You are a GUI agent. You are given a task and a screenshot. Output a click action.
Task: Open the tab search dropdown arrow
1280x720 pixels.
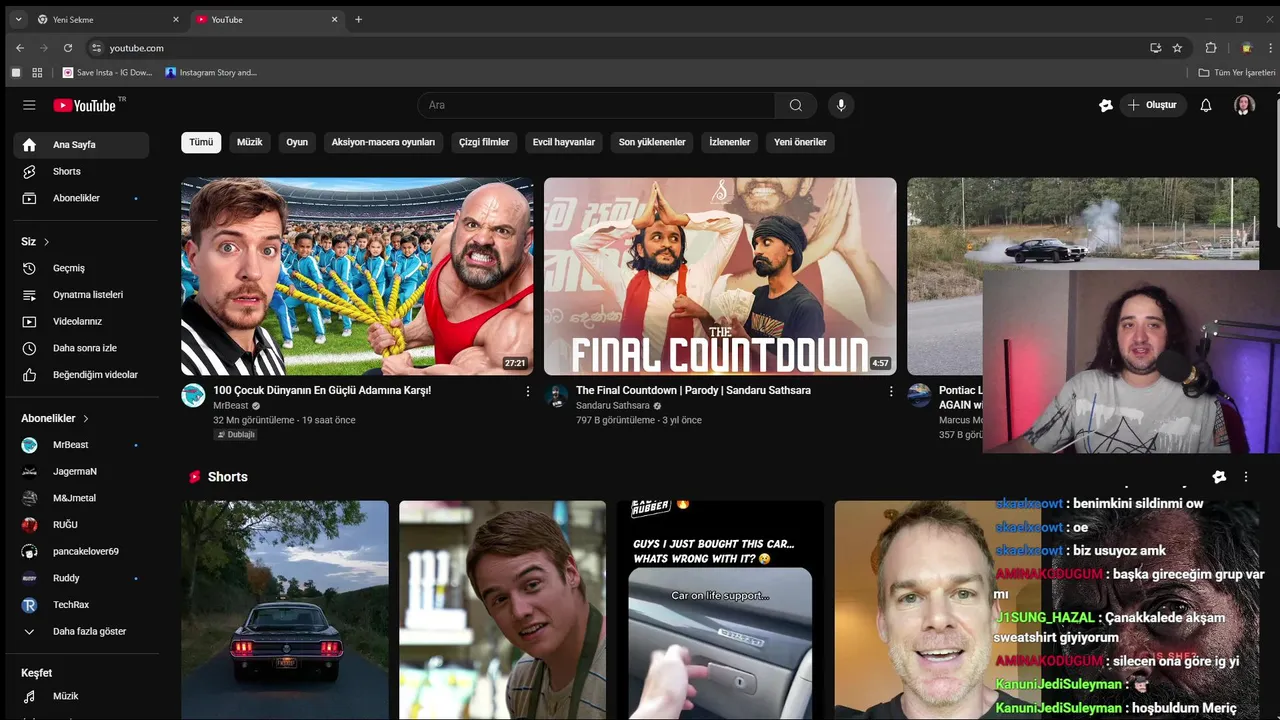(18, 19)
